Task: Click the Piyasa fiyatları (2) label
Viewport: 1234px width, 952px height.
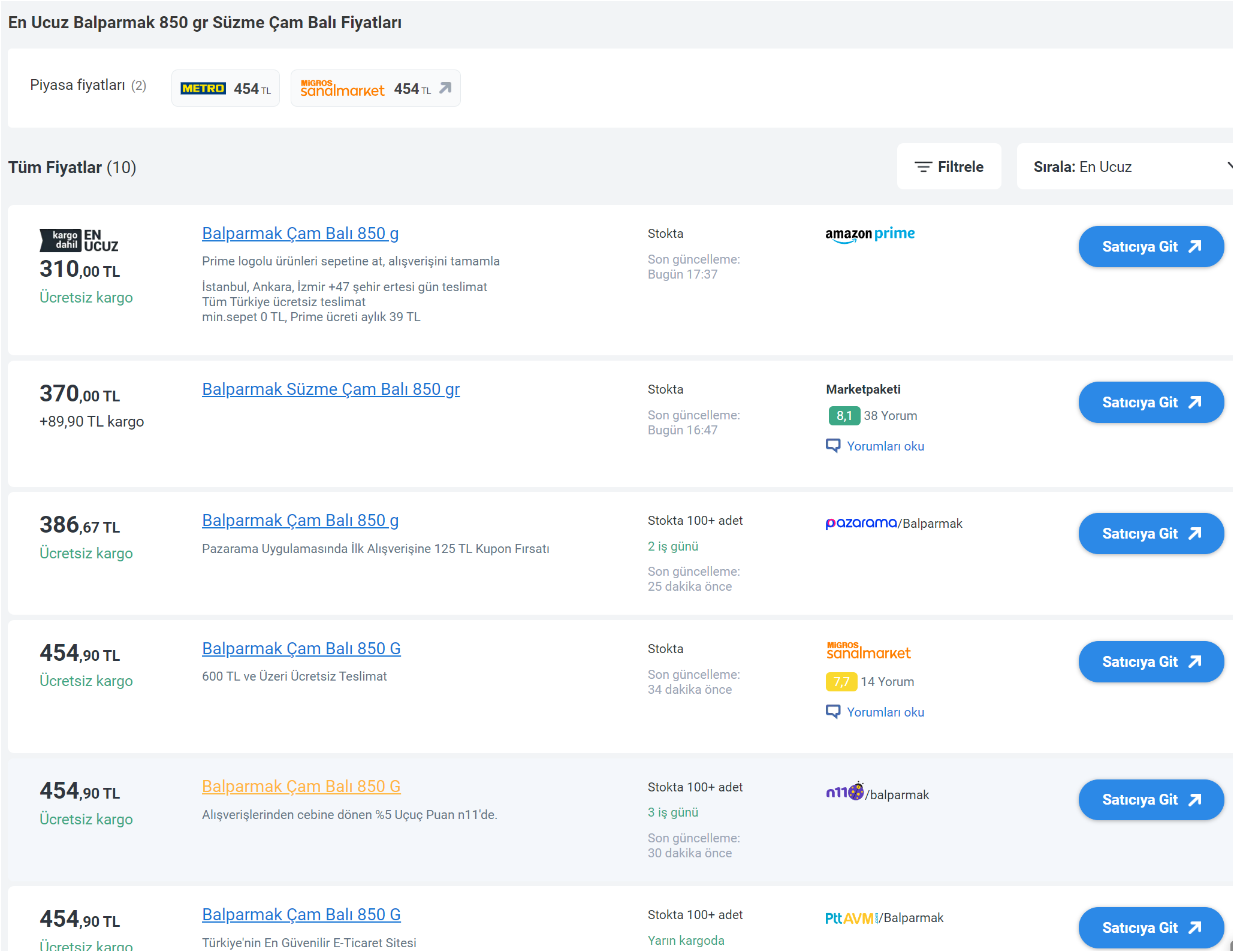Action: pyautogui.click(x=88, y=85)
